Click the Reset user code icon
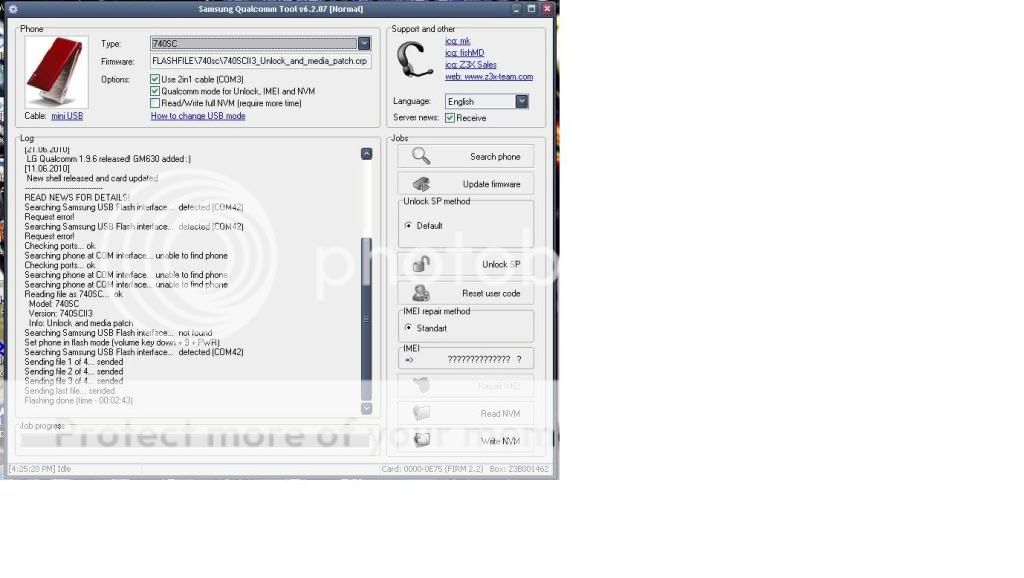The width and height of the screenshot is (1024, 578). click(x=421, y=293)
